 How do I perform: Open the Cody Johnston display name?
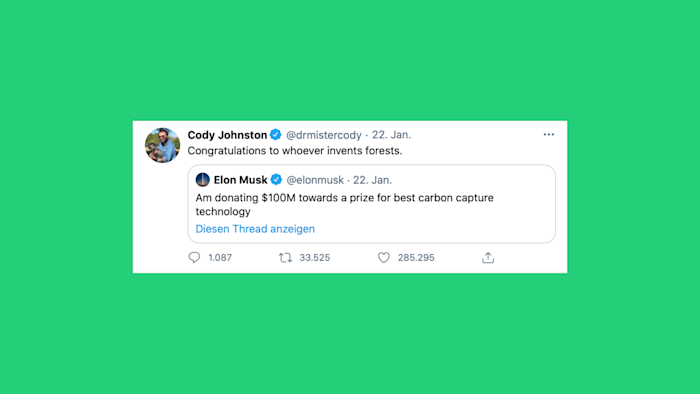(x=227, y=135)
